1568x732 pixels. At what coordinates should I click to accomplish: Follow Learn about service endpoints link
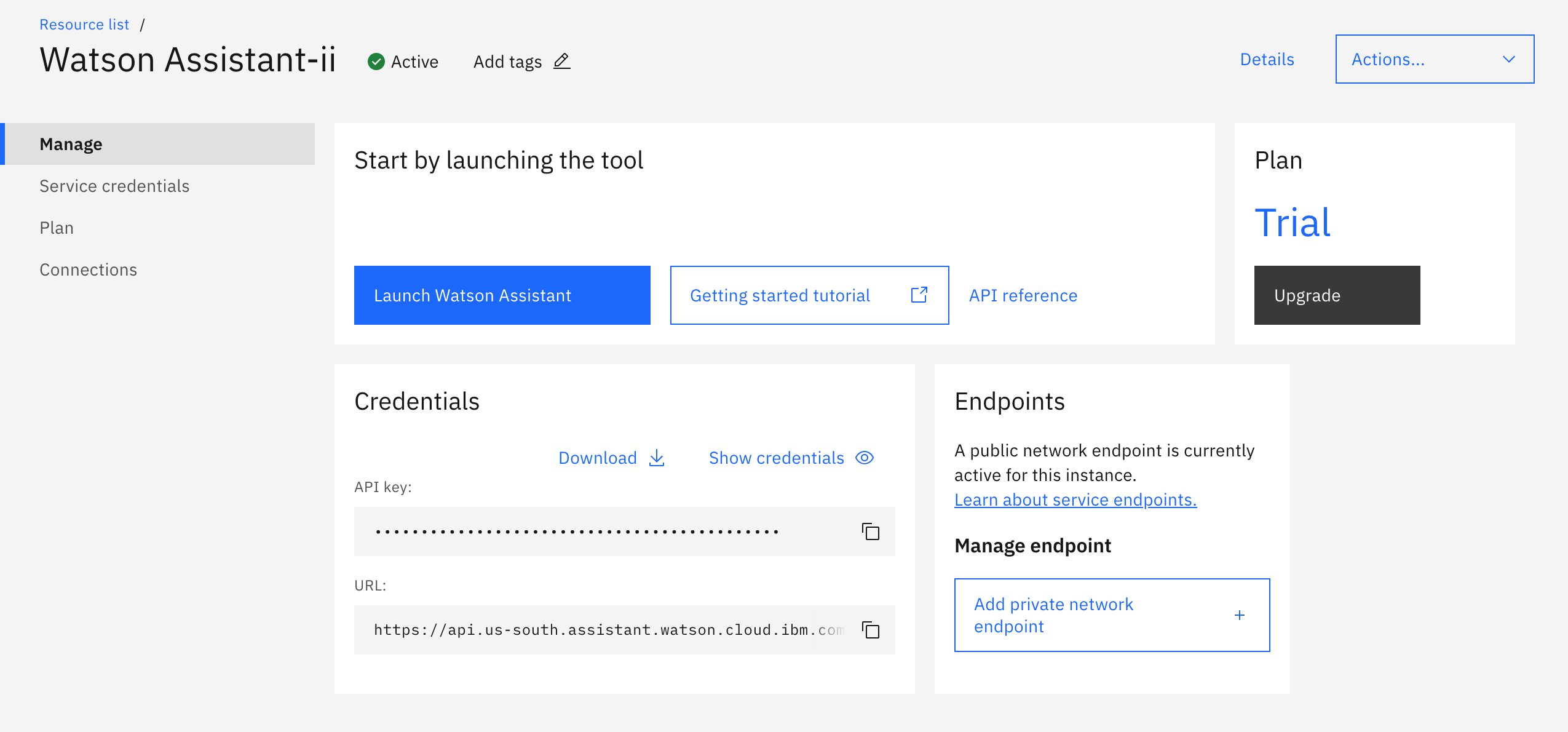coord(1075,499)
